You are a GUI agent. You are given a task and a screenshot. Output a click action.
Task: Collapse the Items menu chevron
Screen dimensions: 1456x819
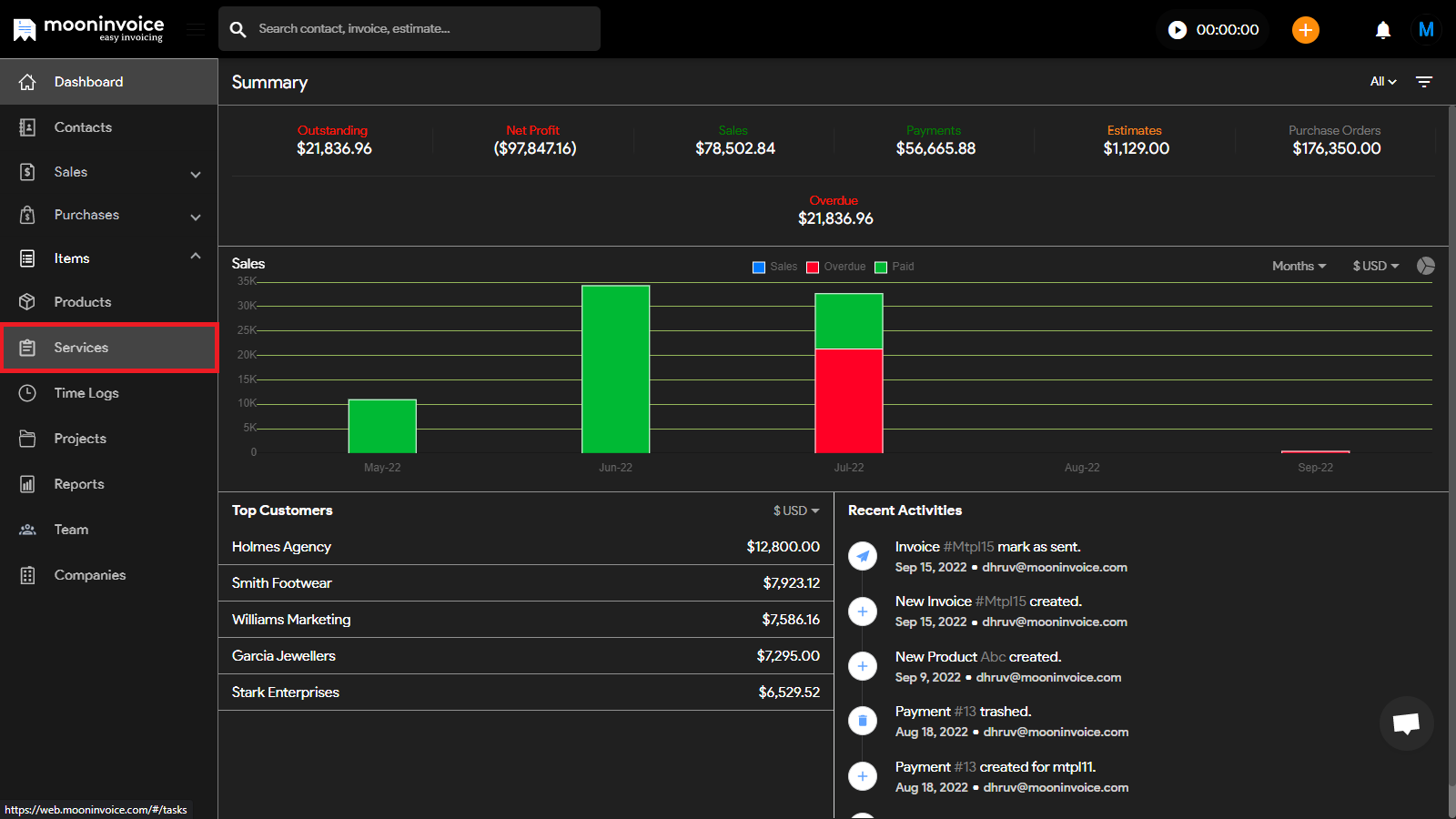click(x=196, y=257)
